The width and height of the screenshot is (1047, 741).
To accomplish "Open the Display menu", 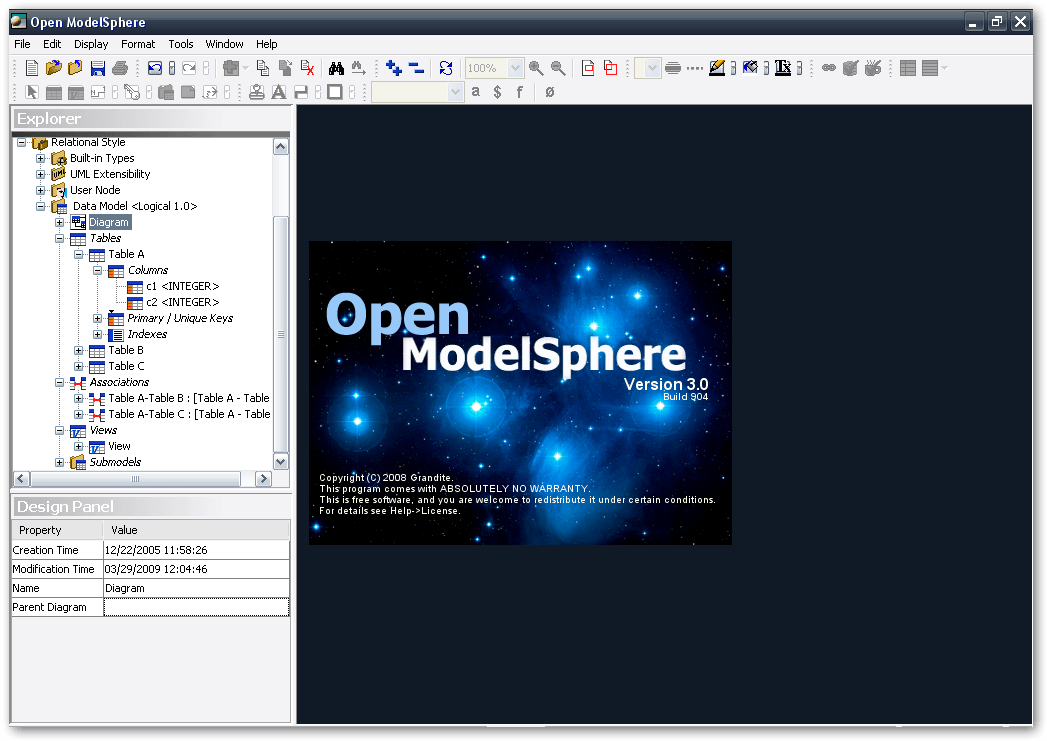I will pyautogui.click(x=91, y=44).
